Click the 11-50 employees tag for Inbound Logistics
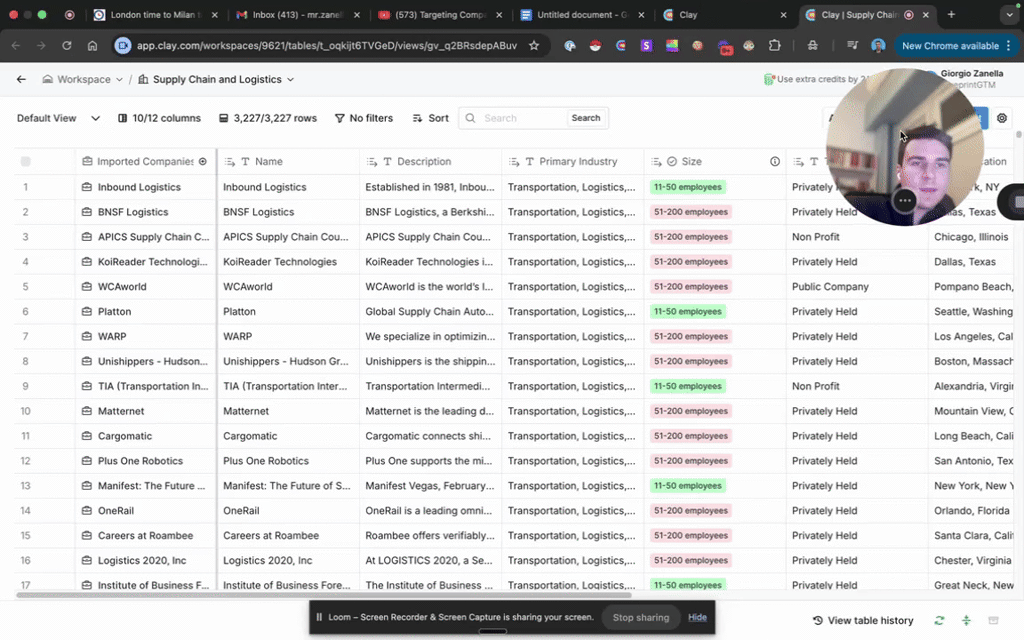The width and height of the screenshot is (1024, 640). (x=687, y=187)
